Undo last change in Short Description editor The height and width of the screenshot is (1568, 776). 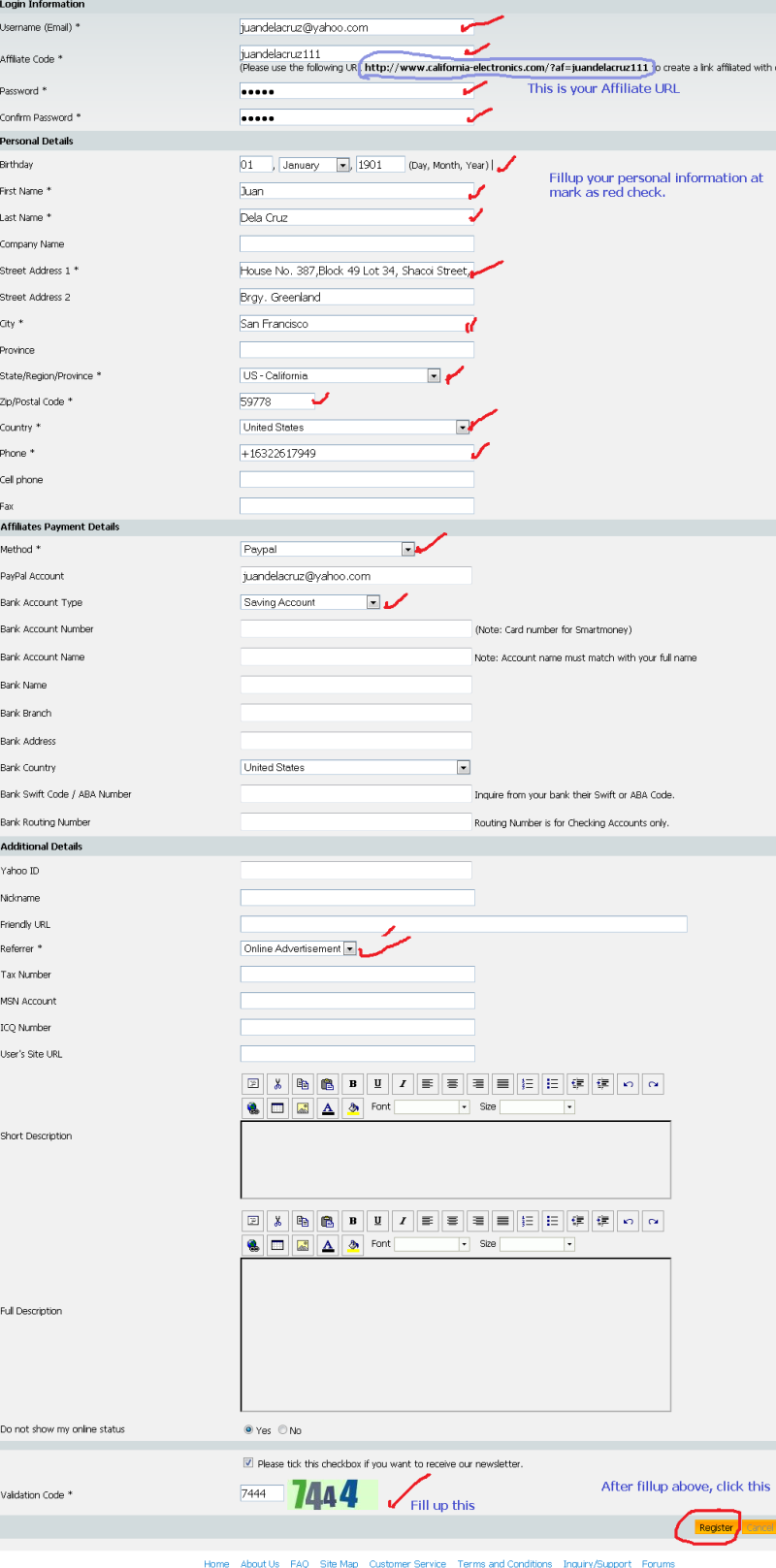[628, 1084]
